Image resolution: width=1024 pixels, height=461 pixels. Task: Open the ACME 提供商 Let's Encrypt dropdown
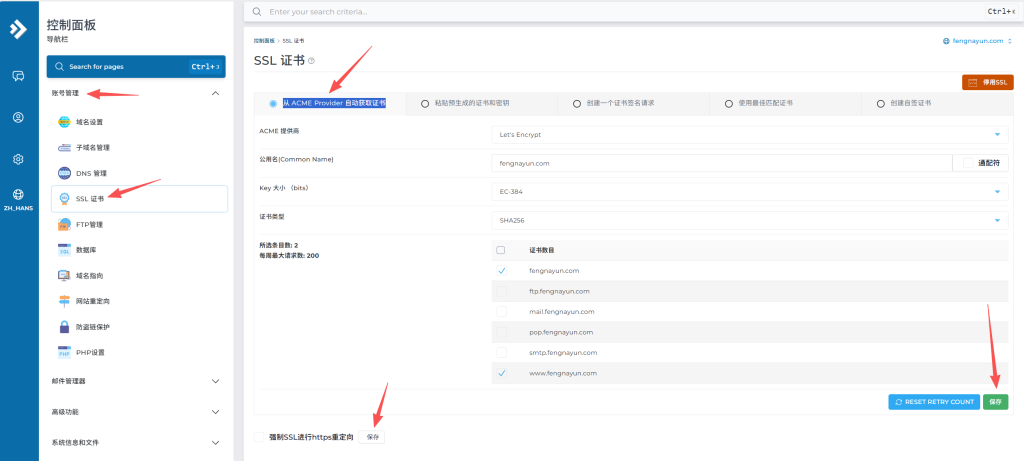[x=750, y=133]
